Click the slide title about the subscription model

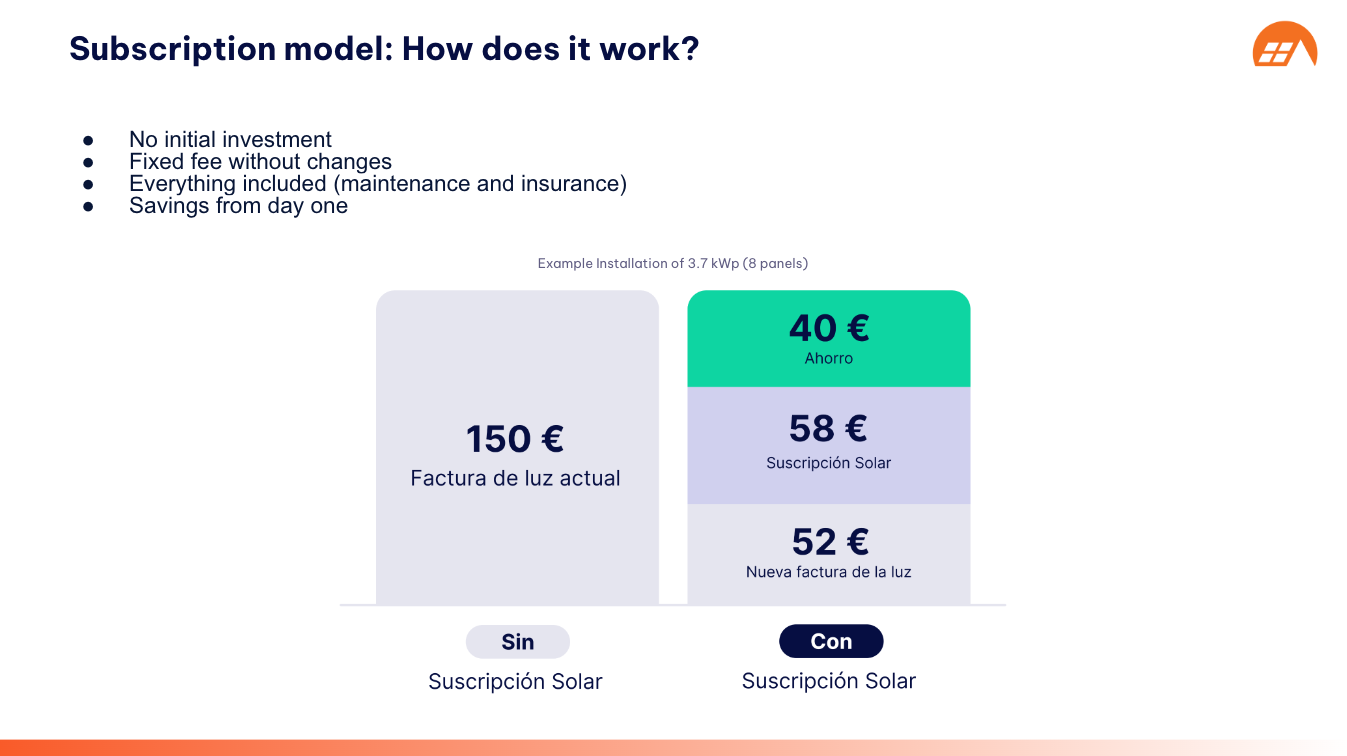384,48
